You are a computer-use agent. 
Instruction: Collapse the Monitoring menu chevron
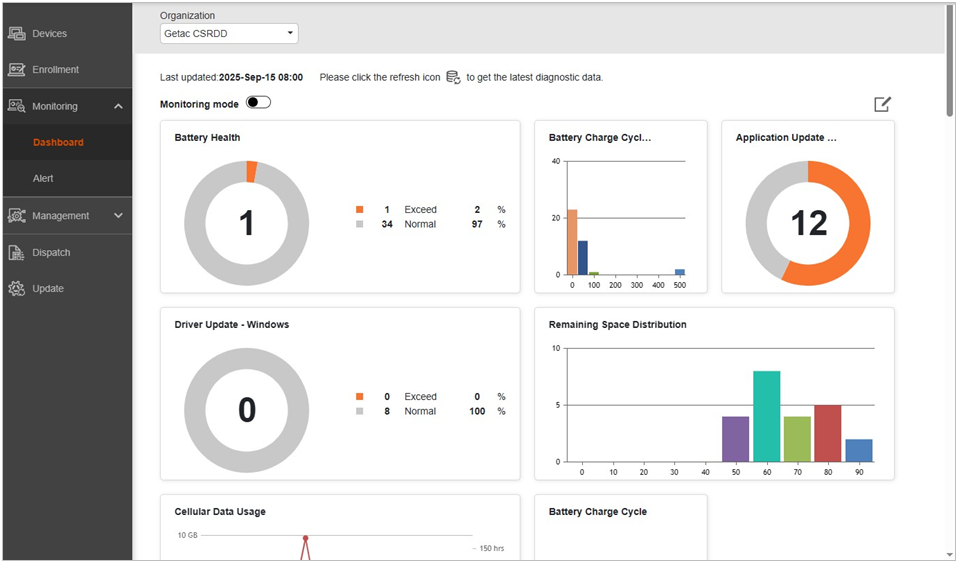pos(118,106)
